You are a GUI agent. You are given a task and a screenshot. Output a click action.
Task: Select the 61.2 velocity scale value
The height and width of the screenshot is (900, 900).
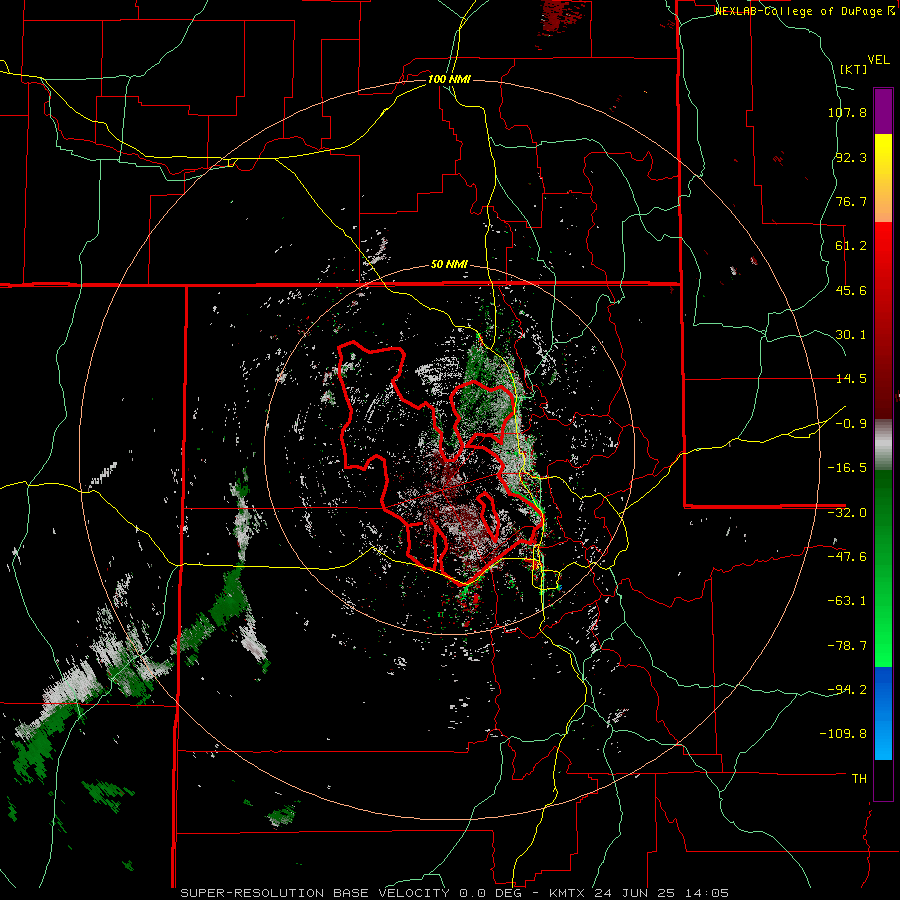pyautogui.click(x=851, y=246)
